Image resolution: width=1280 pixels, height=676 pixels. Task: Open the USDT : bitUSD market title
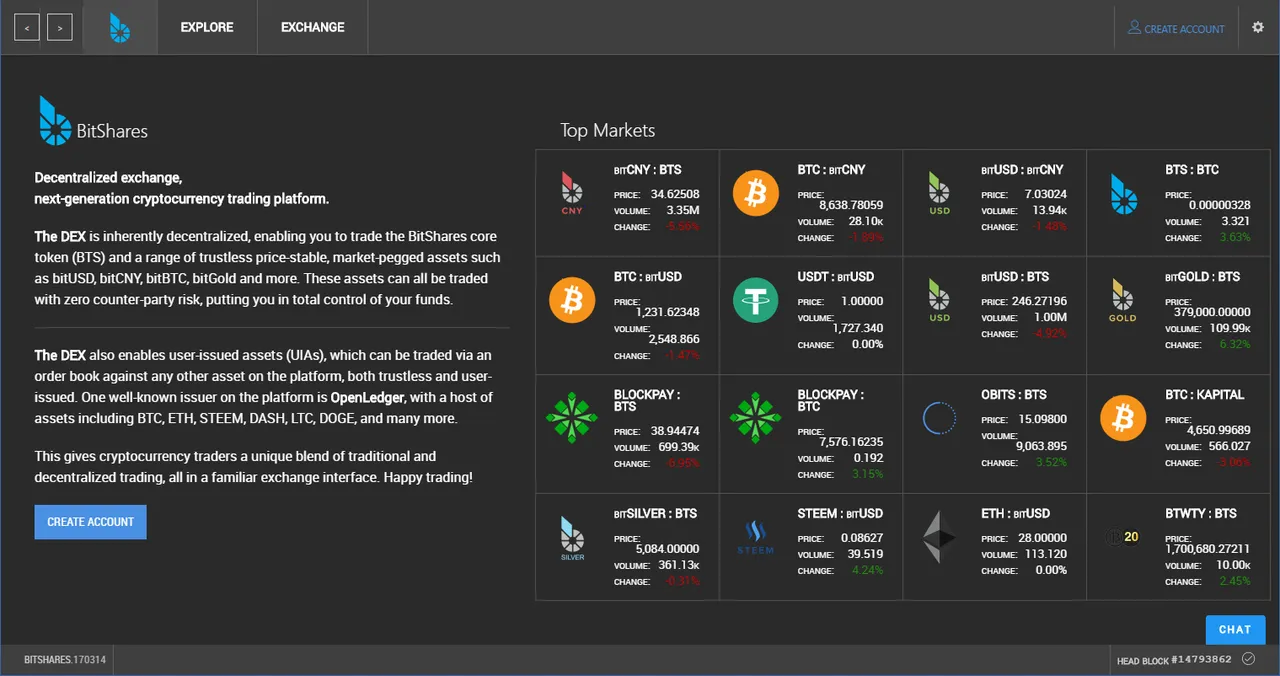pos(836,277)
